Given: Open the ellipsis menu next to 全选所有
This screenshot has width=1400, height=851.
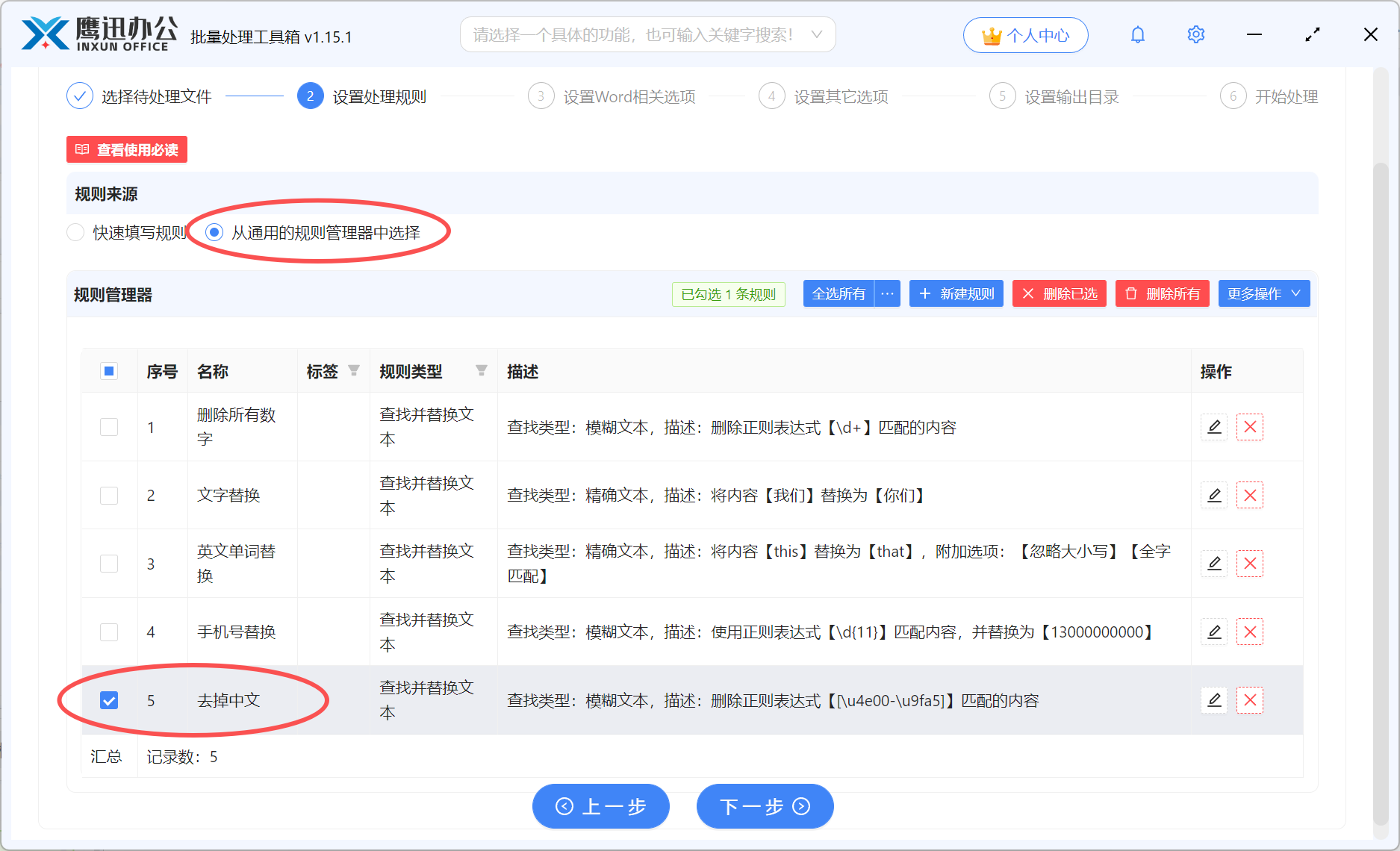Looking at the screenshot, I should pyautogui.click(x=887, y=294).
